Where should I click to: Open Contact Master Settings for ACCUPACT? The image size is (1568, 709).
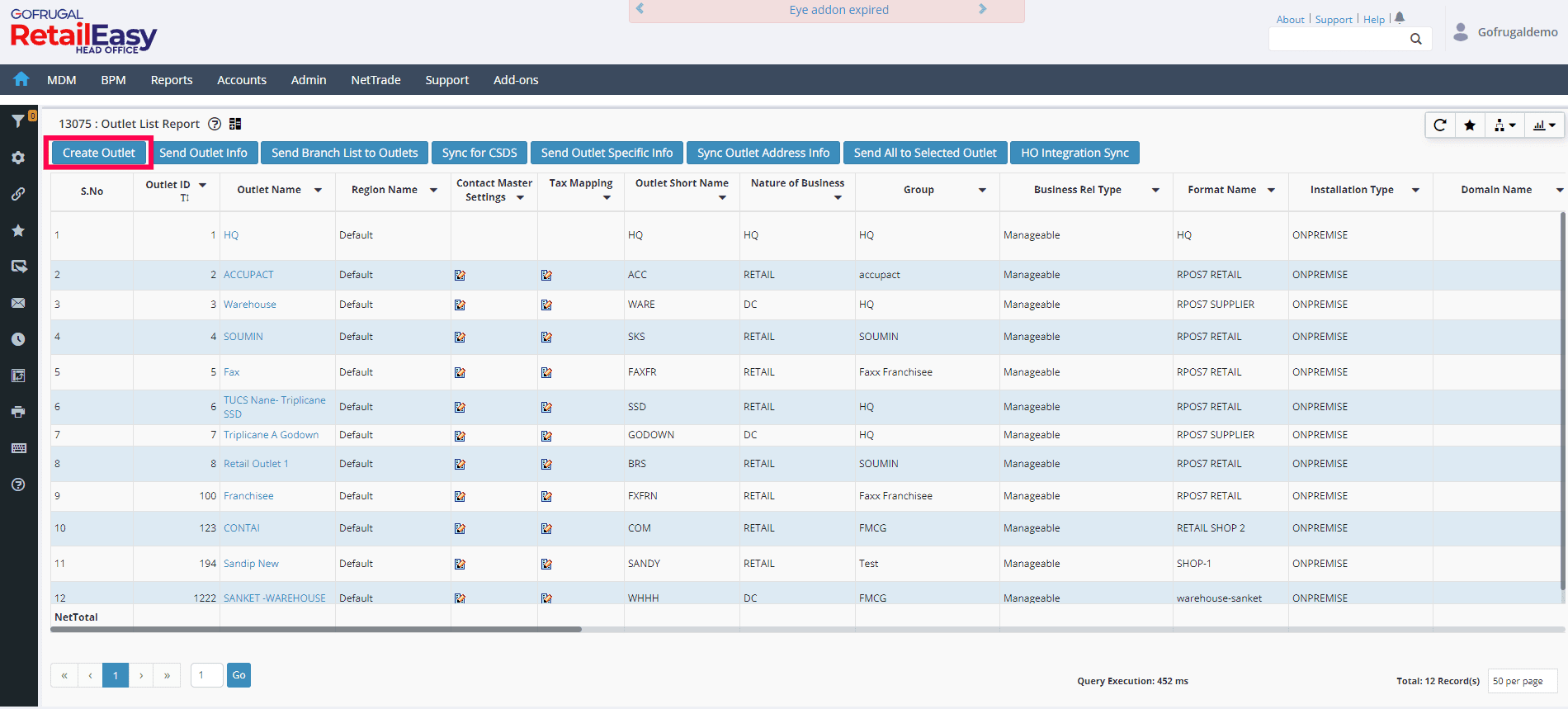click(x=460, y=275)
